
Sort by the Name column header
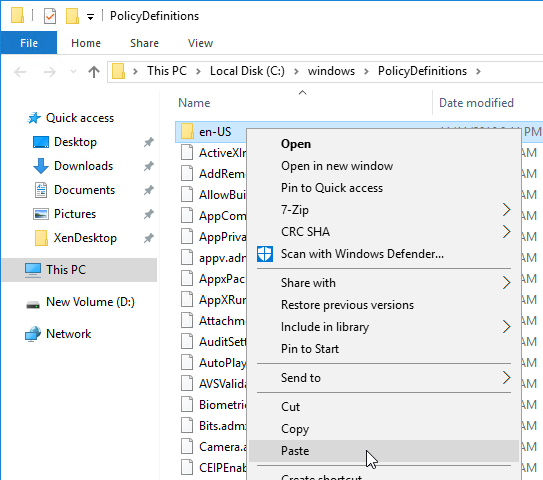(x=194, y=103)
